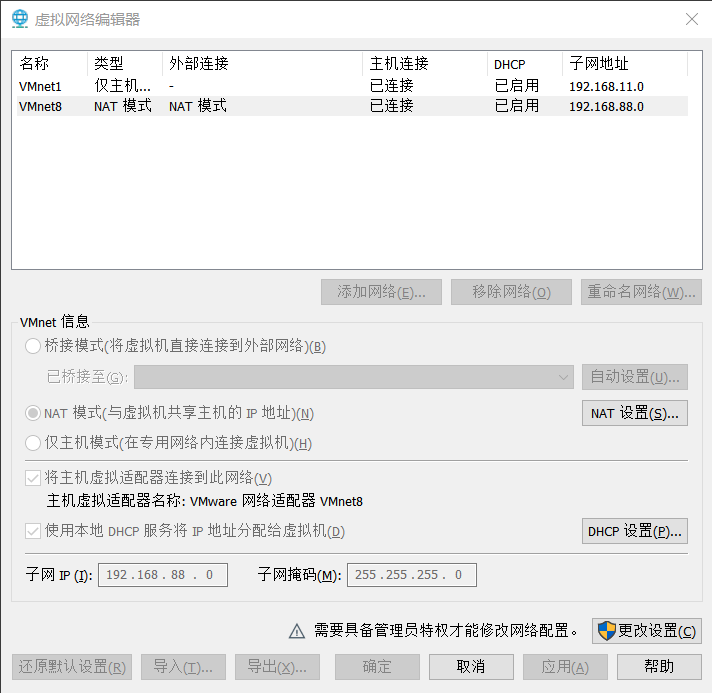The height and width of the screenshot is (693, 712).
Task: Click 导入(T)... button
Action: coord(183,667)
